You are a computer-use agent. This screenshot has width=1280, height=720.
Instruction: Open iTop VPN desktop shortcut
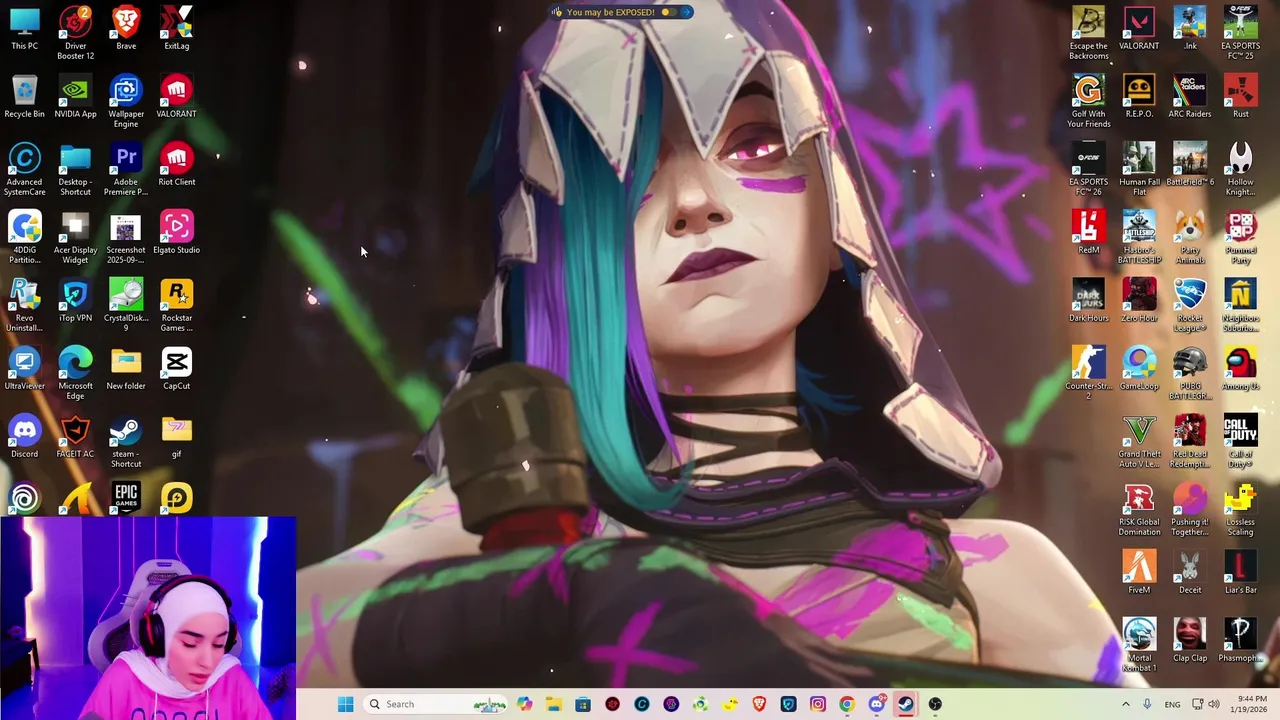point(75,300)
